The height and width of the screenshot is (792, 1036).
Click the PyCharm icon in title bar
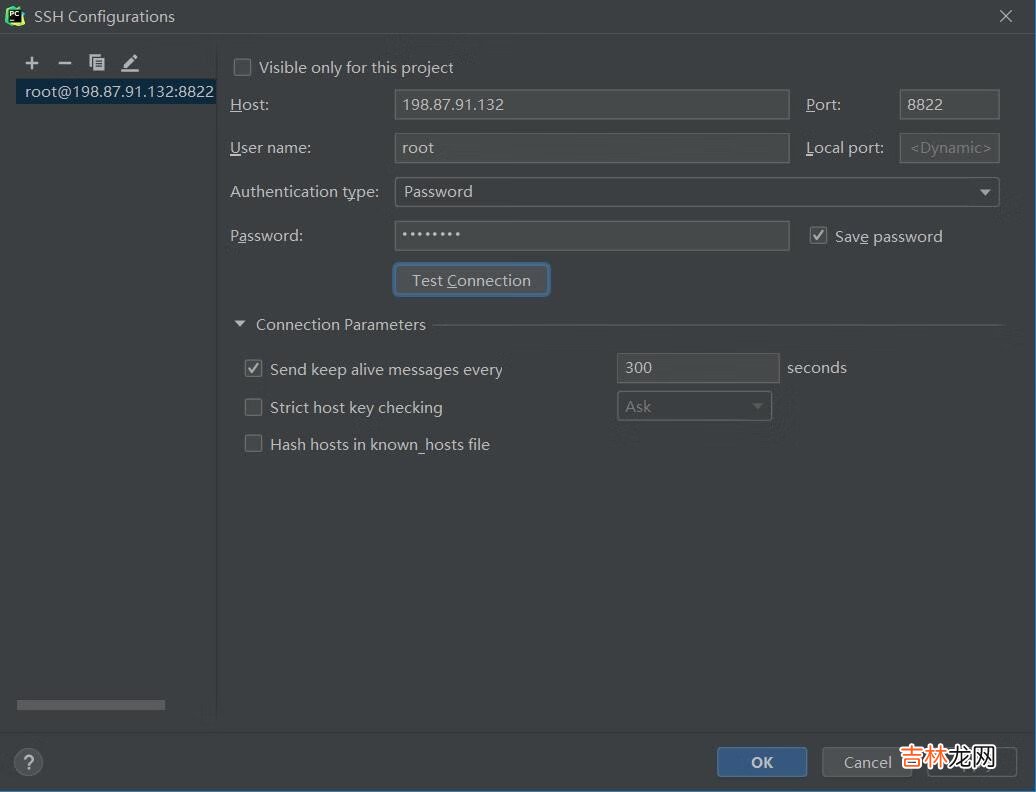coord(15,16)
